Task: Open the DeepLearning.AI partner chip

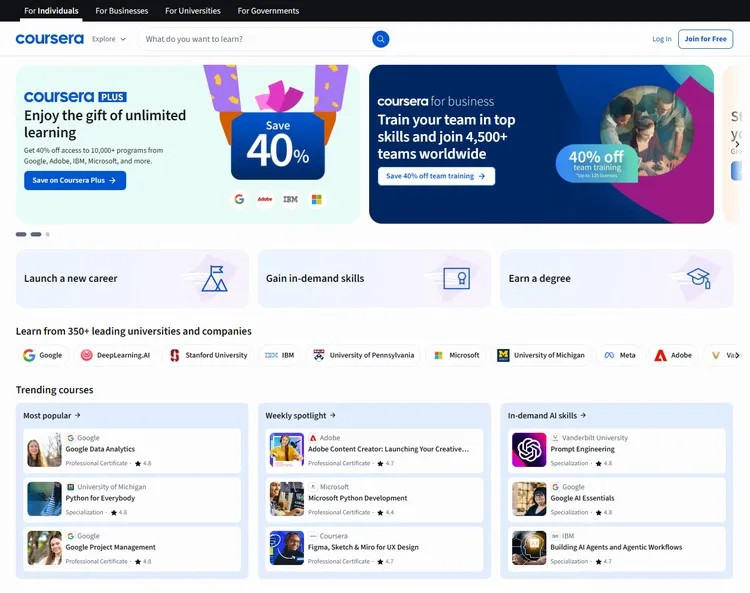Action: [x=115, y=355]
